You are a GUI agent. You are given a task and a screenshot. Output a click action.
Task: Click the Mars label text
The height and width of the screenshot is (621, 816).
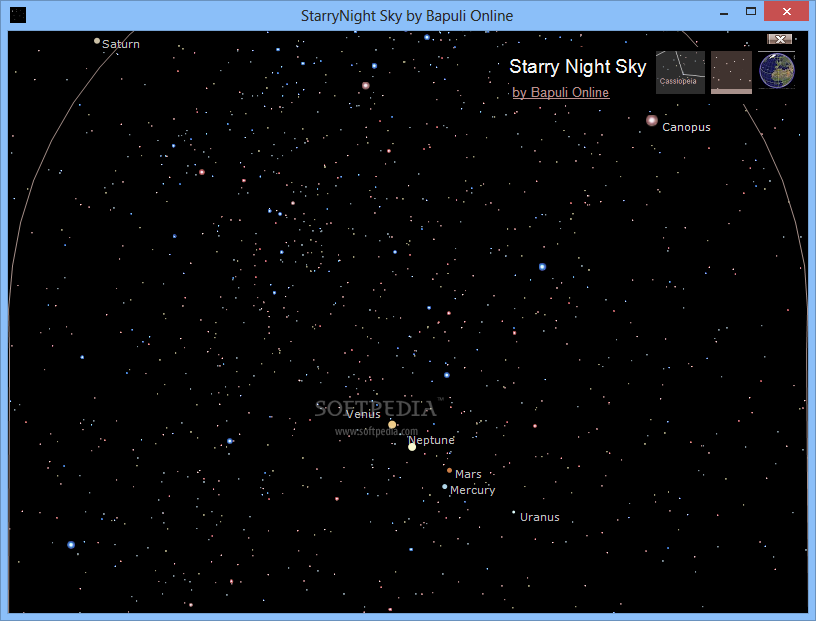(x=468, y=474)
